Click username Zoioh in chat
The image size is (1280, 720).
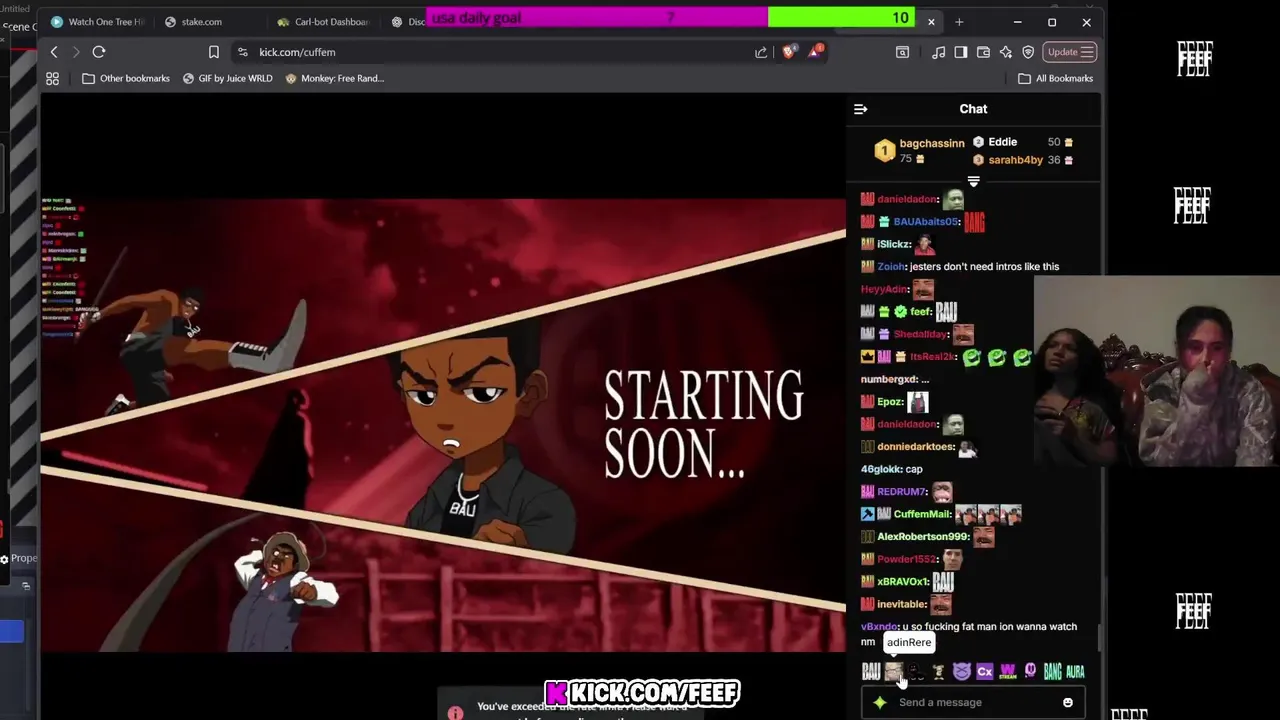890,267
